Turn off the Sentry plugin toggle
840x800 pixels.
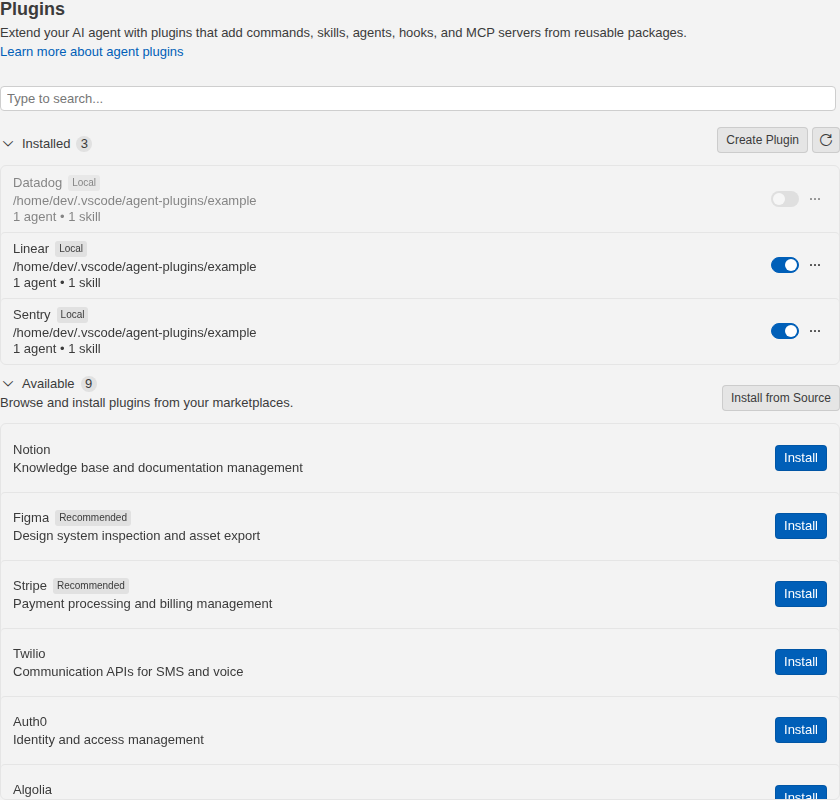[x=785, y=331]
